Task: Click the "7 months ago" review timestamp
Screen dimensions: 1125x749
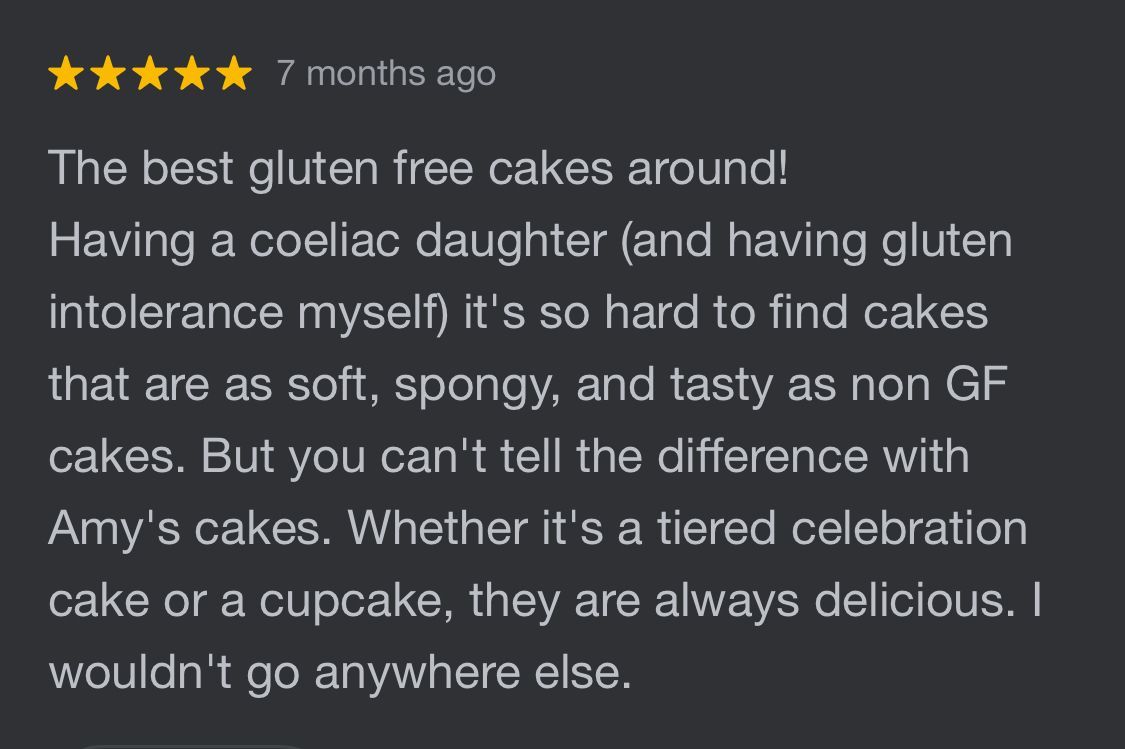Action: [x=386, y=74]
